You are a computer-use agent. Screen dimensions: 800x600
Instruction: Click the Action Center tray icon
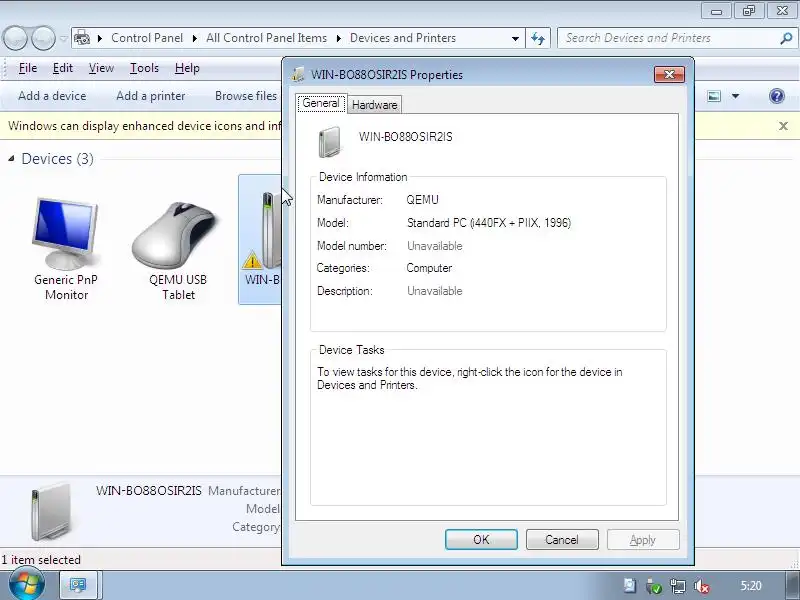coord(630,586)
